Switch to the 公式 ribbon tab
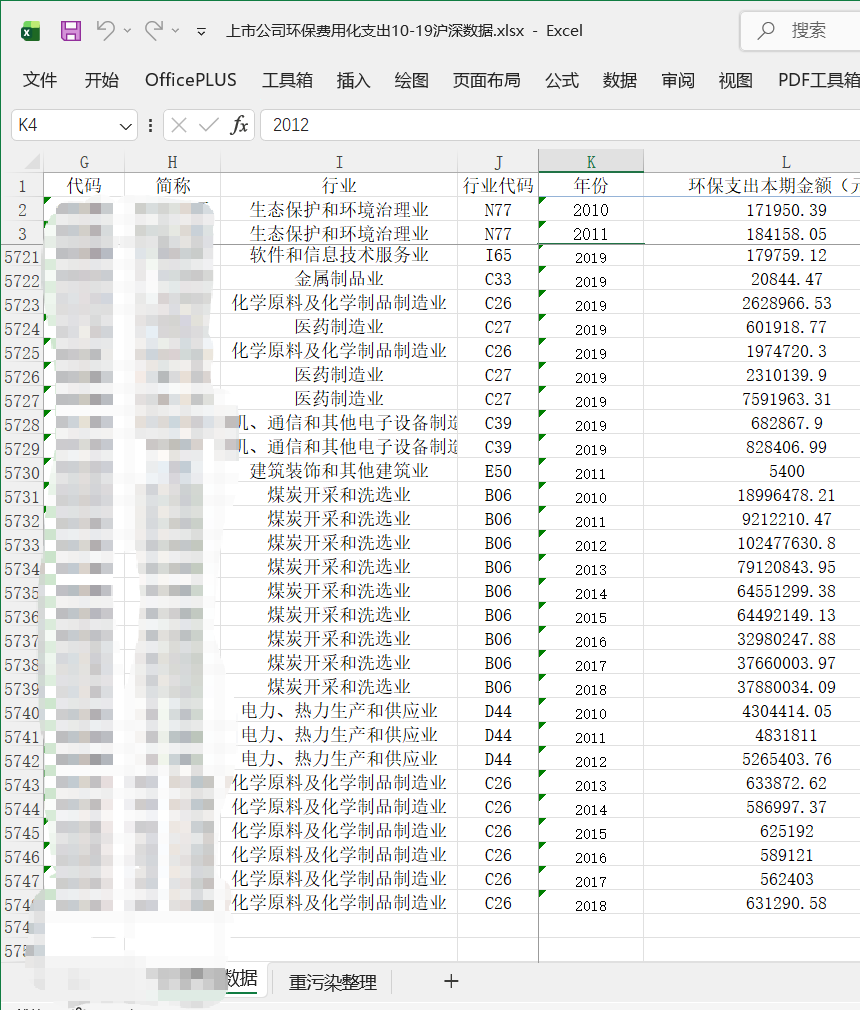Screen dimensions: 860x1010 (x=562, y=80)
